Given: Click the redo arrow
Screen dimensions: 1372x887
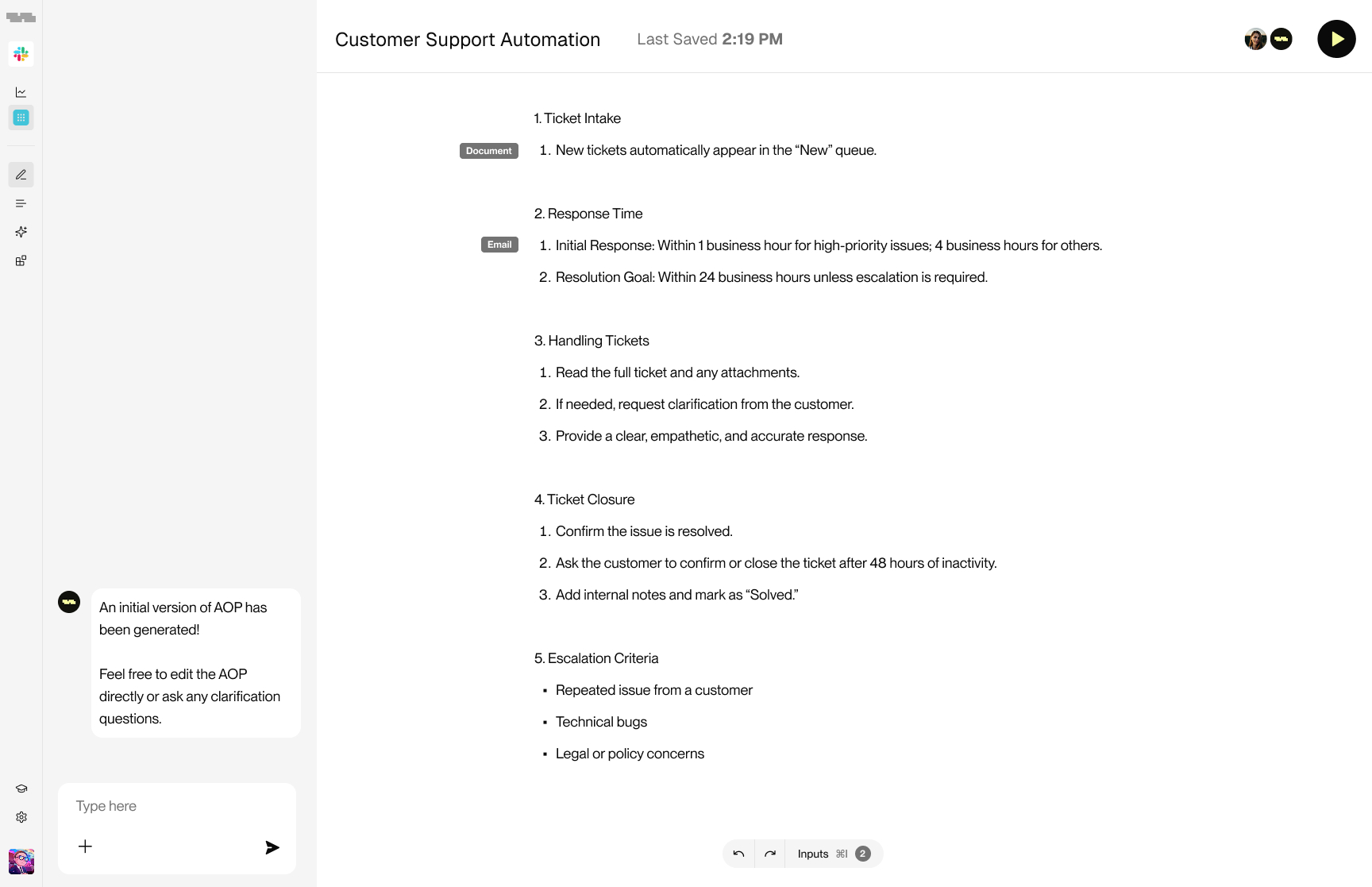Looking at the screenshot, I should 769,854.
